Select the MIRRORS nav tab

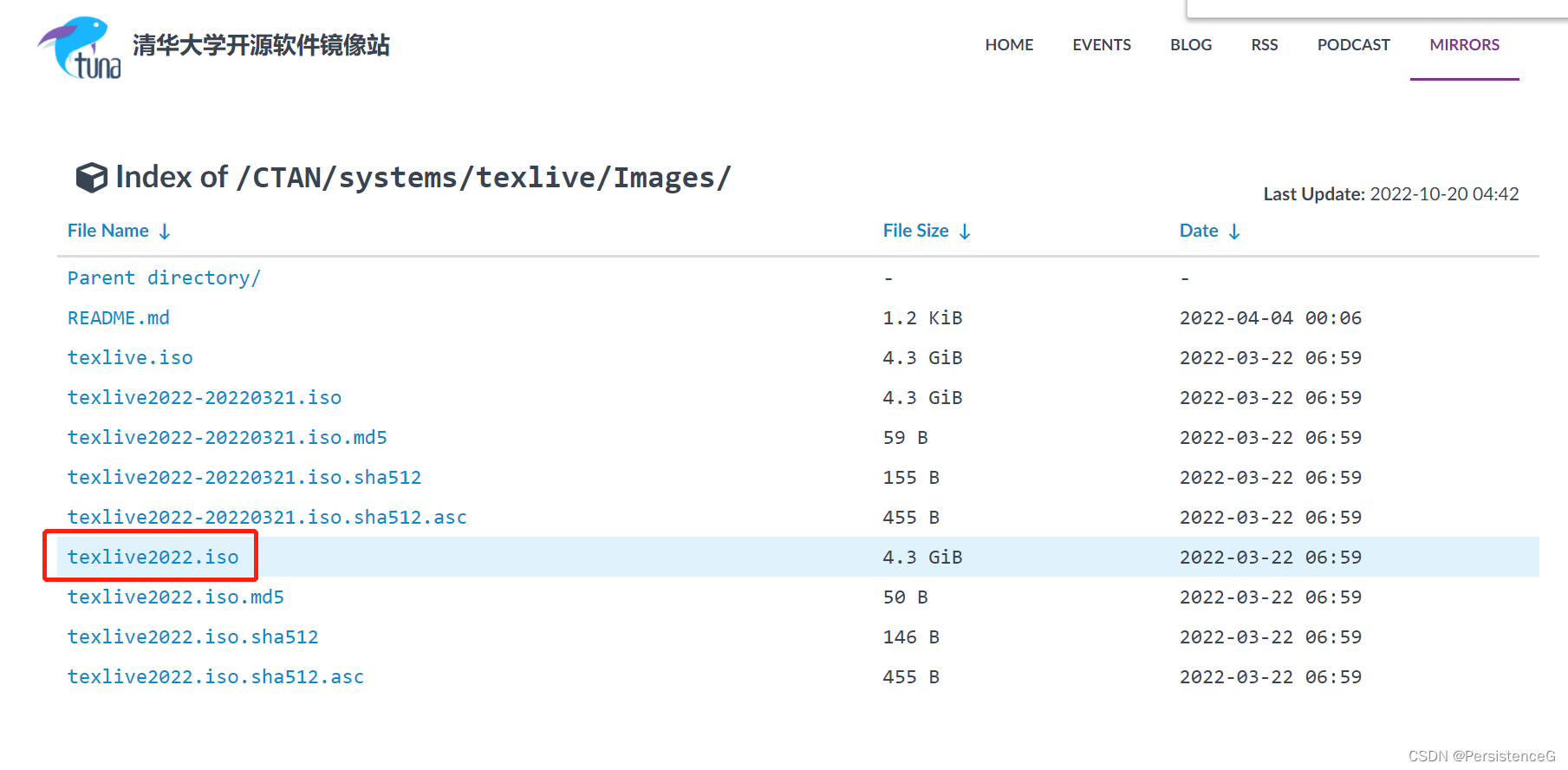point(1465,45)
